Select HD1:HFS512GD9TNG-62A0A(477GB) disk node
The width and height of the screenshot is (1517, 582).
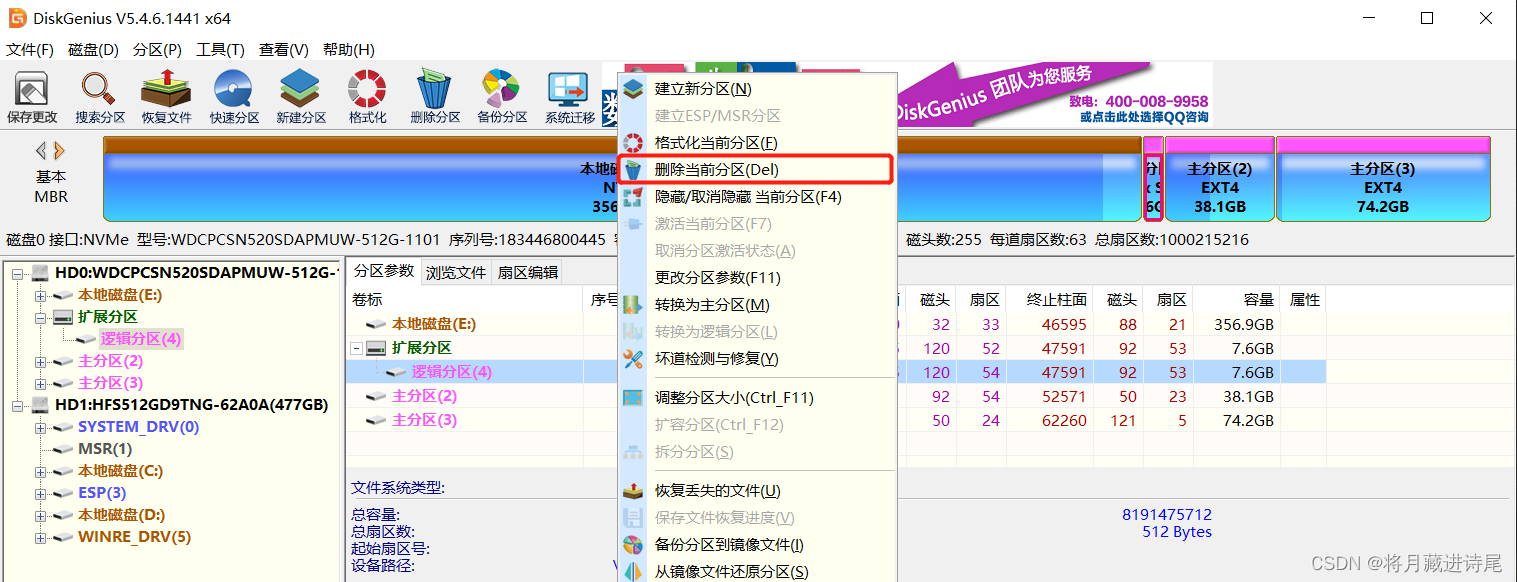click(x=192, y=405)
